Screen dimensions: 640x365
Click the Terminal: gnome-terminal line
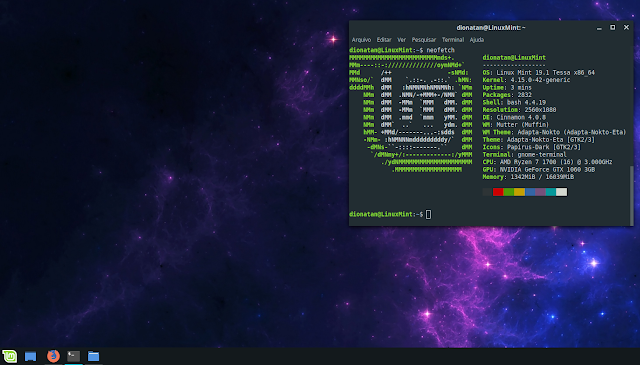[x=524, y=155]
